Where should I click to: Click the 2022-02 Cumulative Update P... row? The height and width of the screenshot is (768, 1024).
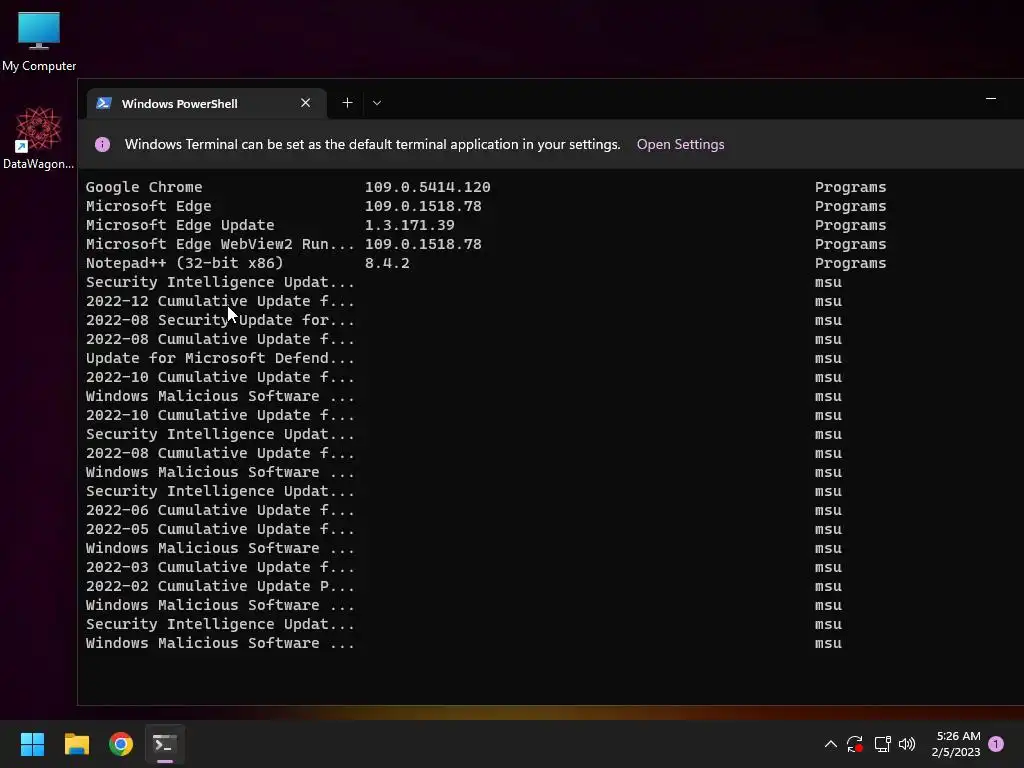click(x=220, y=586)
